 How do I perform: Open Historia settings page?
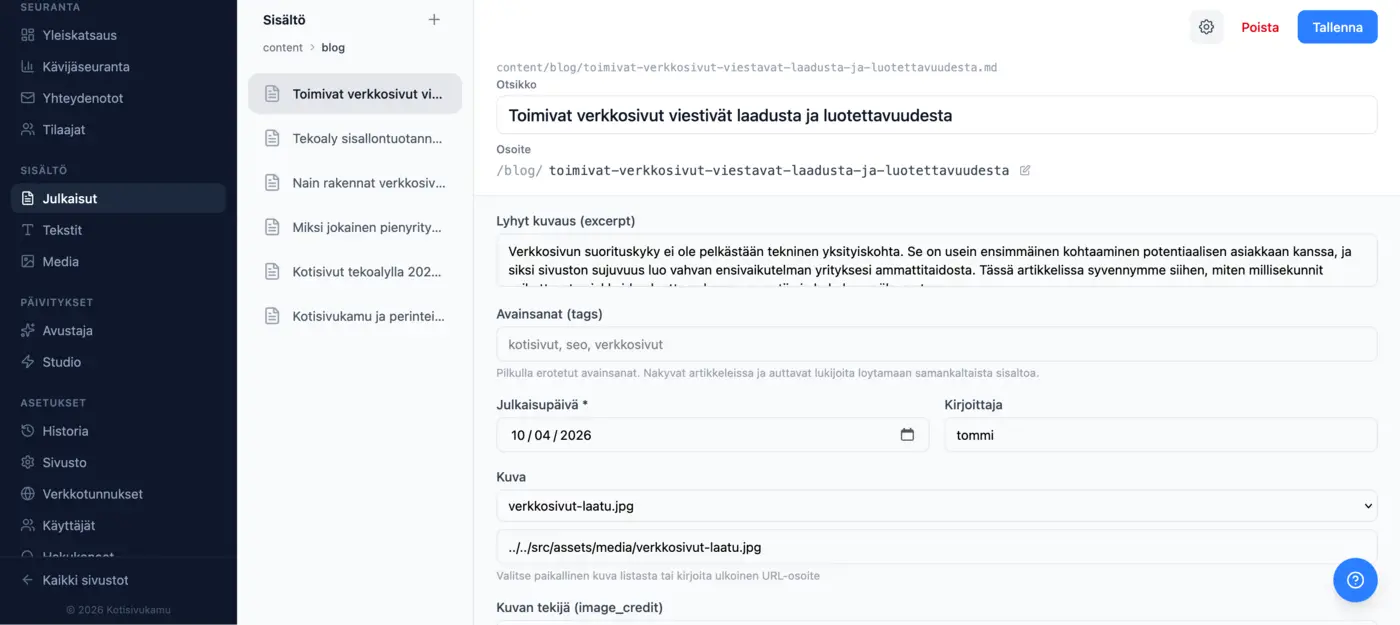click(x=118, y=431)
